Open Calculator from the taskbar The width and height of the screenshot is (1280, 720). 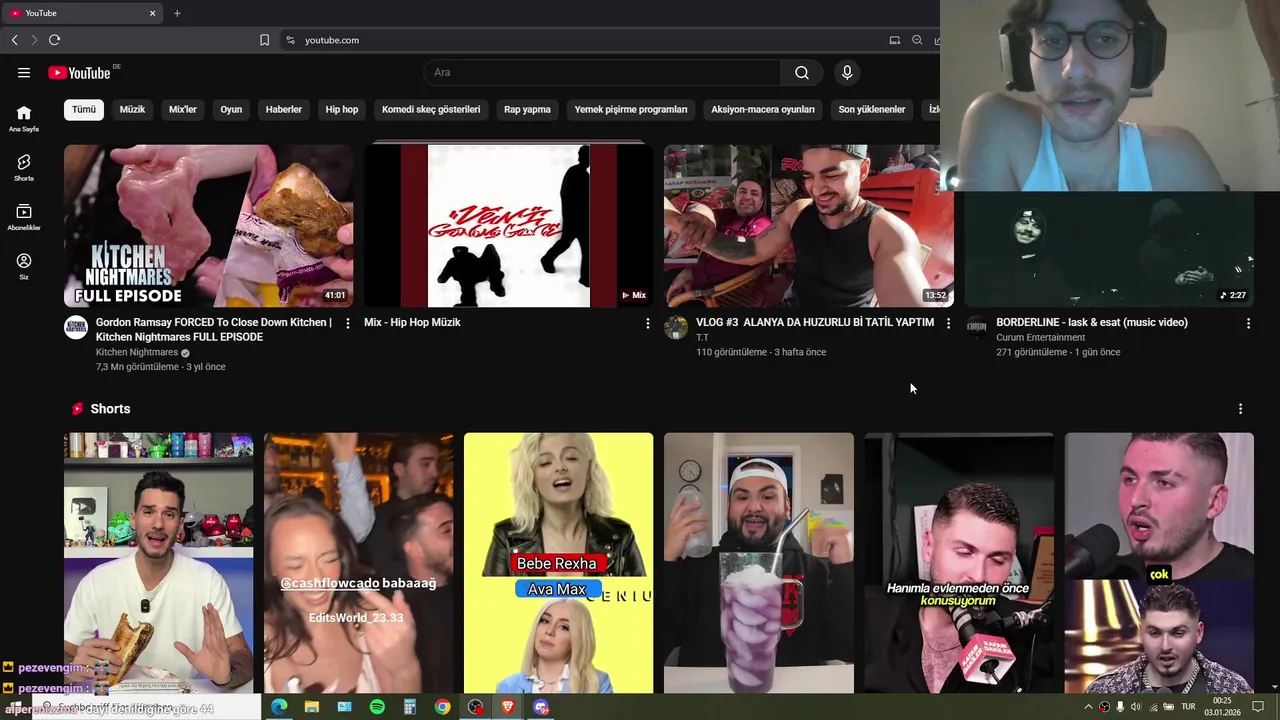tap(410, 707)
